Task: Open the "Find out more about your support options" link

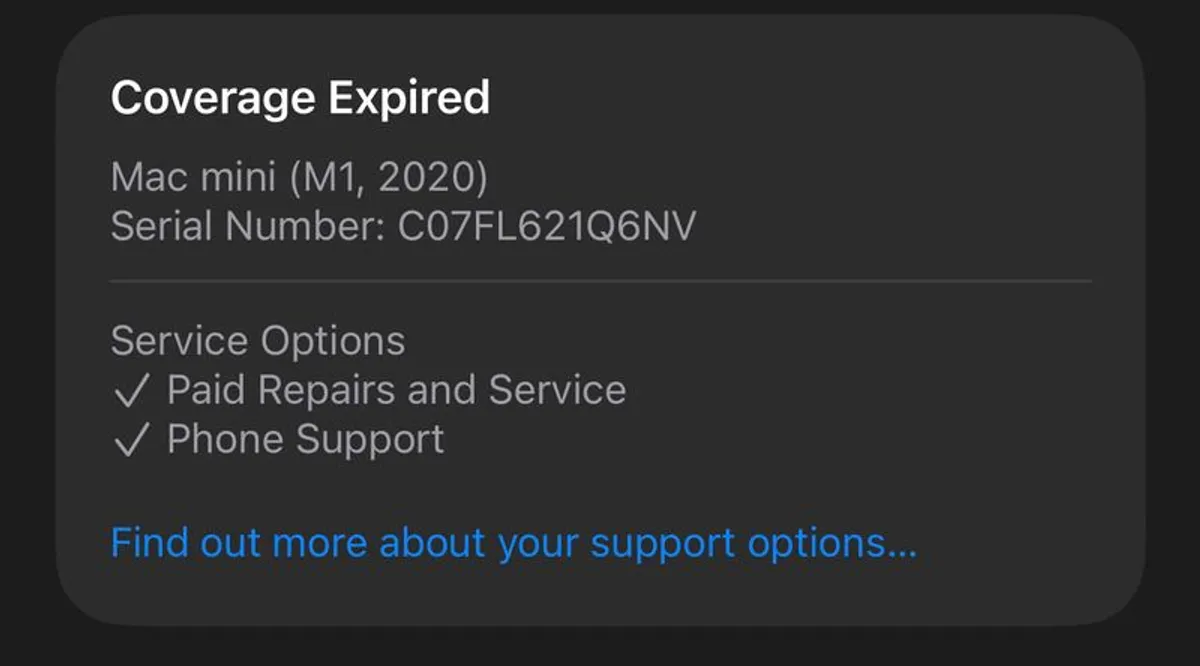Action: click(513, 543)
